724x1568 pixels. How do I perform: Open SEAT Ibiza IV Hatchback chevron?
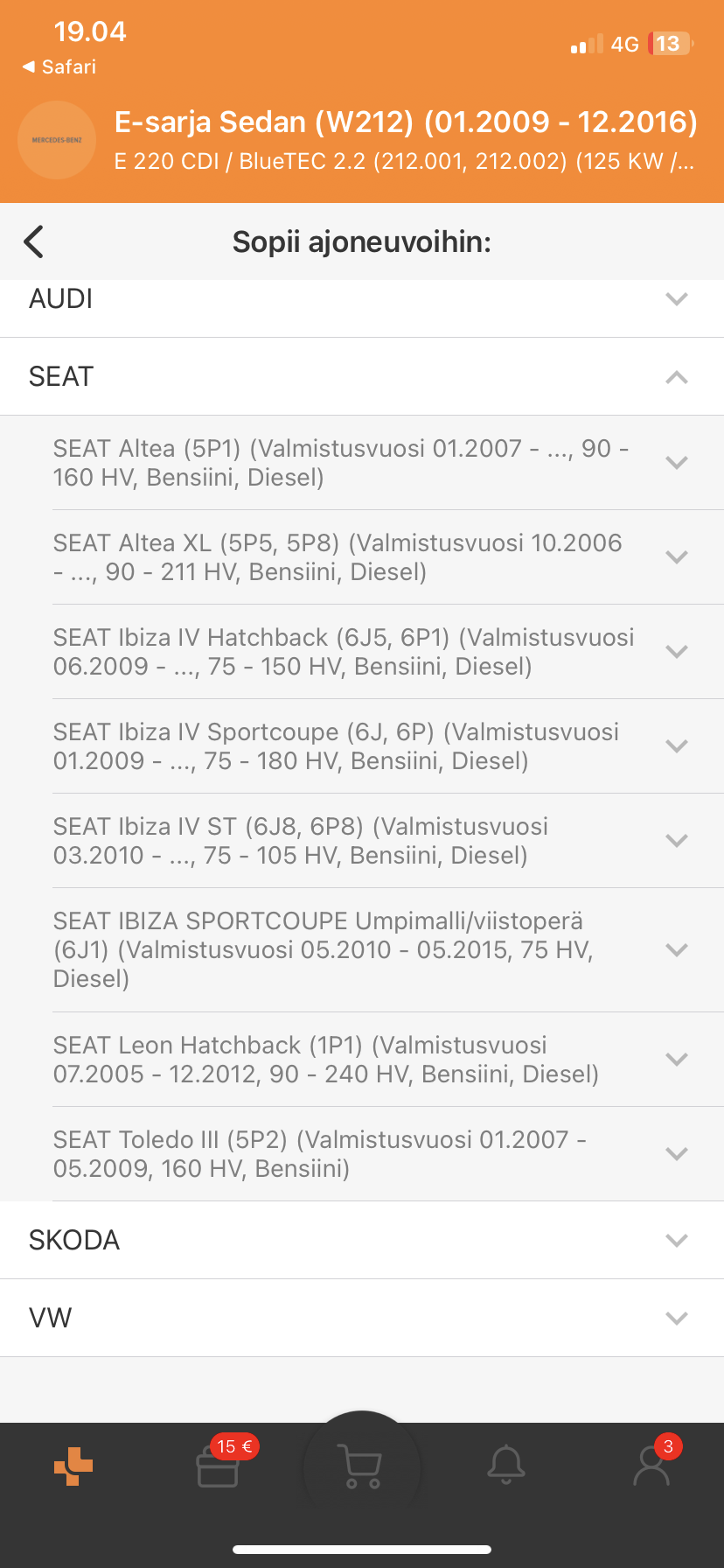coord(676,652)
